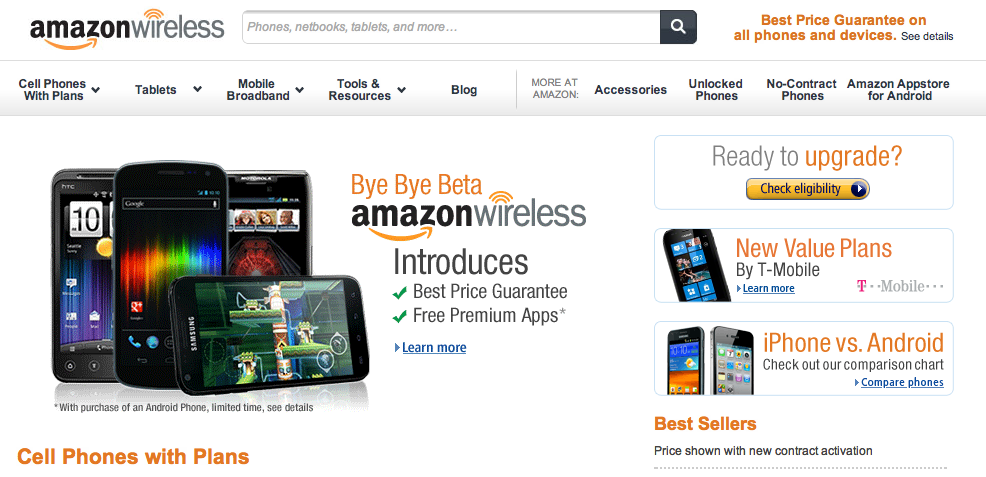
Task: Follow the Compare phones link
Action: [902, 382]
